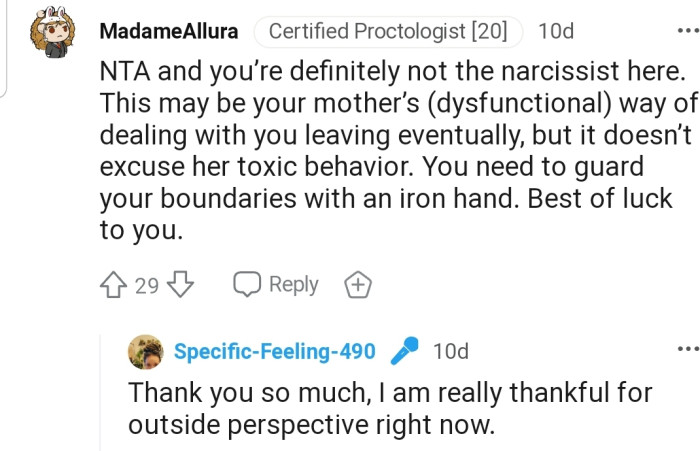Click the Reply text under MadameAllura's comment
The width and height of the screenshot is (700, 451).
(x=293, y=286)
